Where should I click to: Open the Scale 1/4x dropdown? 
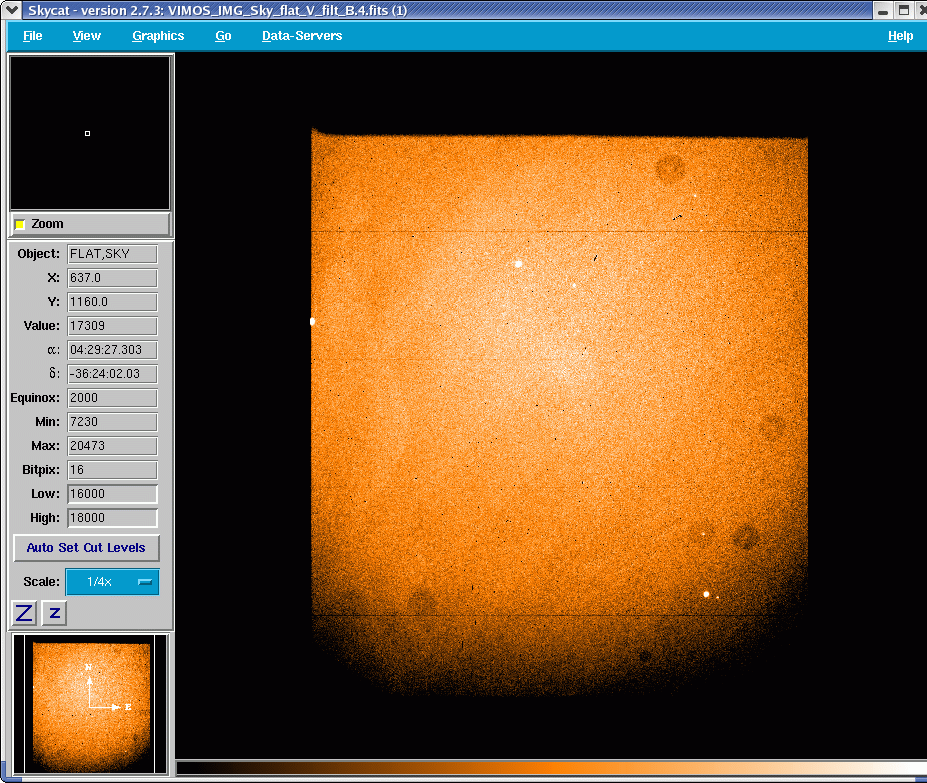point(112,582)
